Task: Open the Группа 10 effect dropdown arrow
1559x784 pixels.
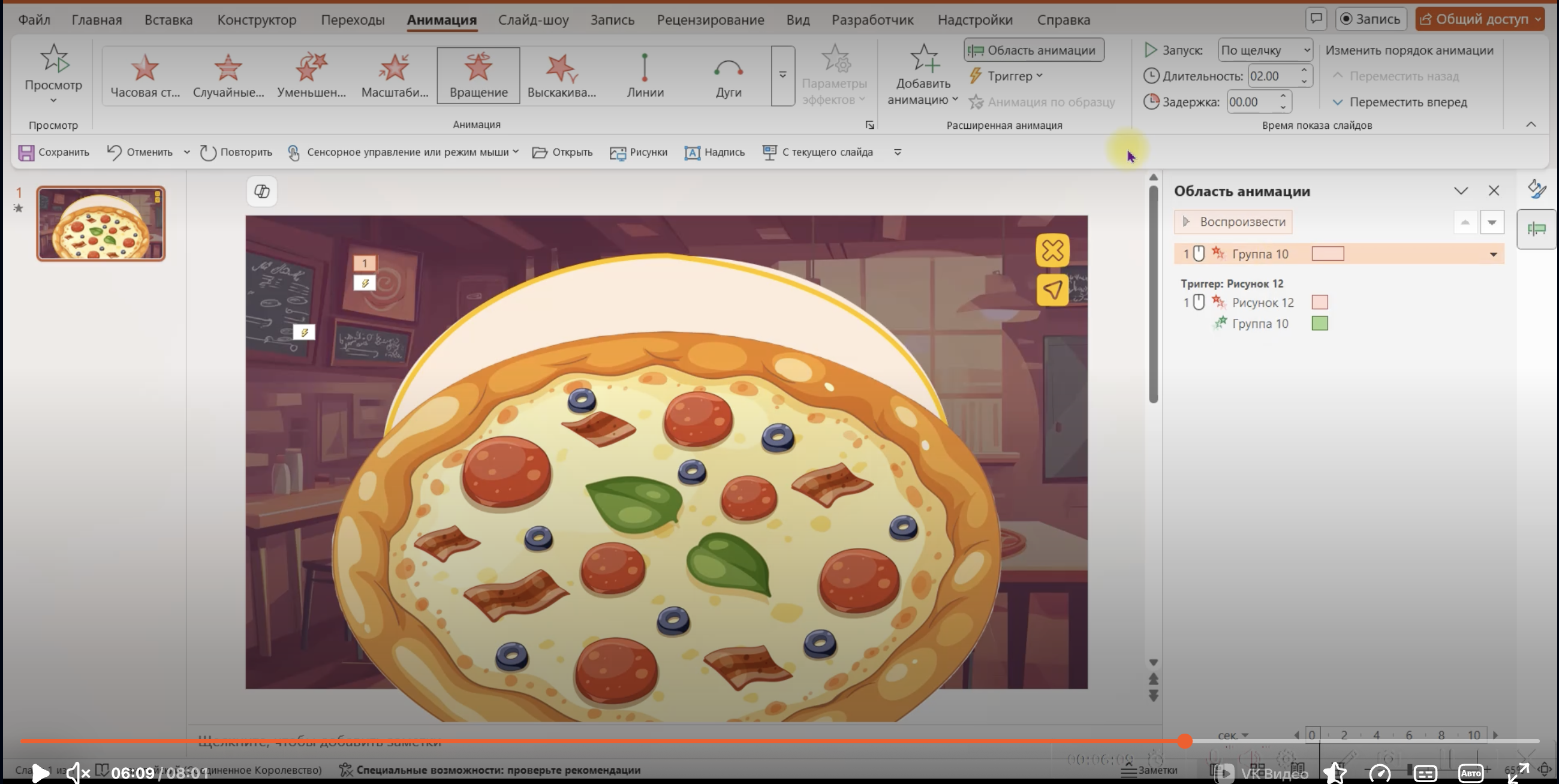Action: (x=1493, y=254)
